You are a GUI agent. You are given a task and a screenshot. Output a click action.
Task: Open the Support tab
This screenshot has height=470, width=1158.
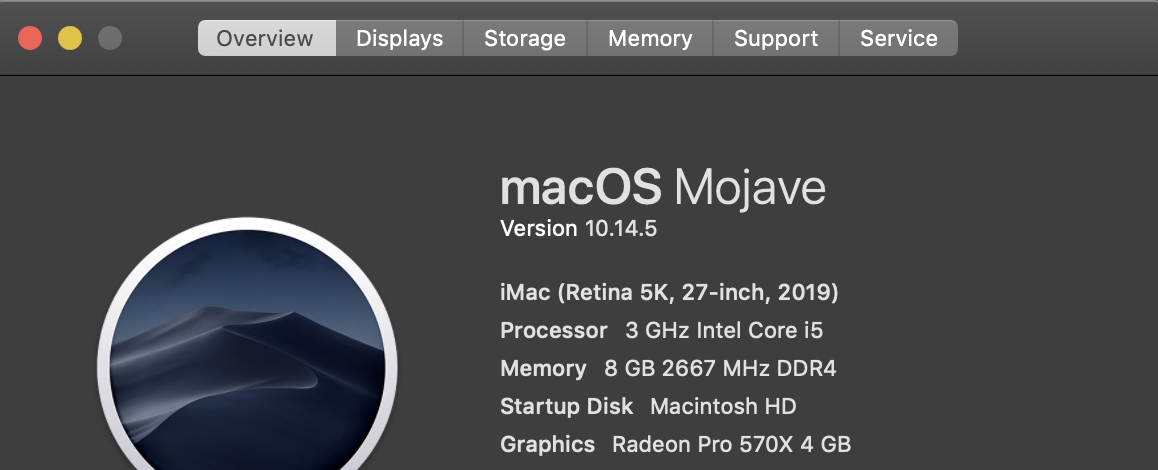click(776, 39)
